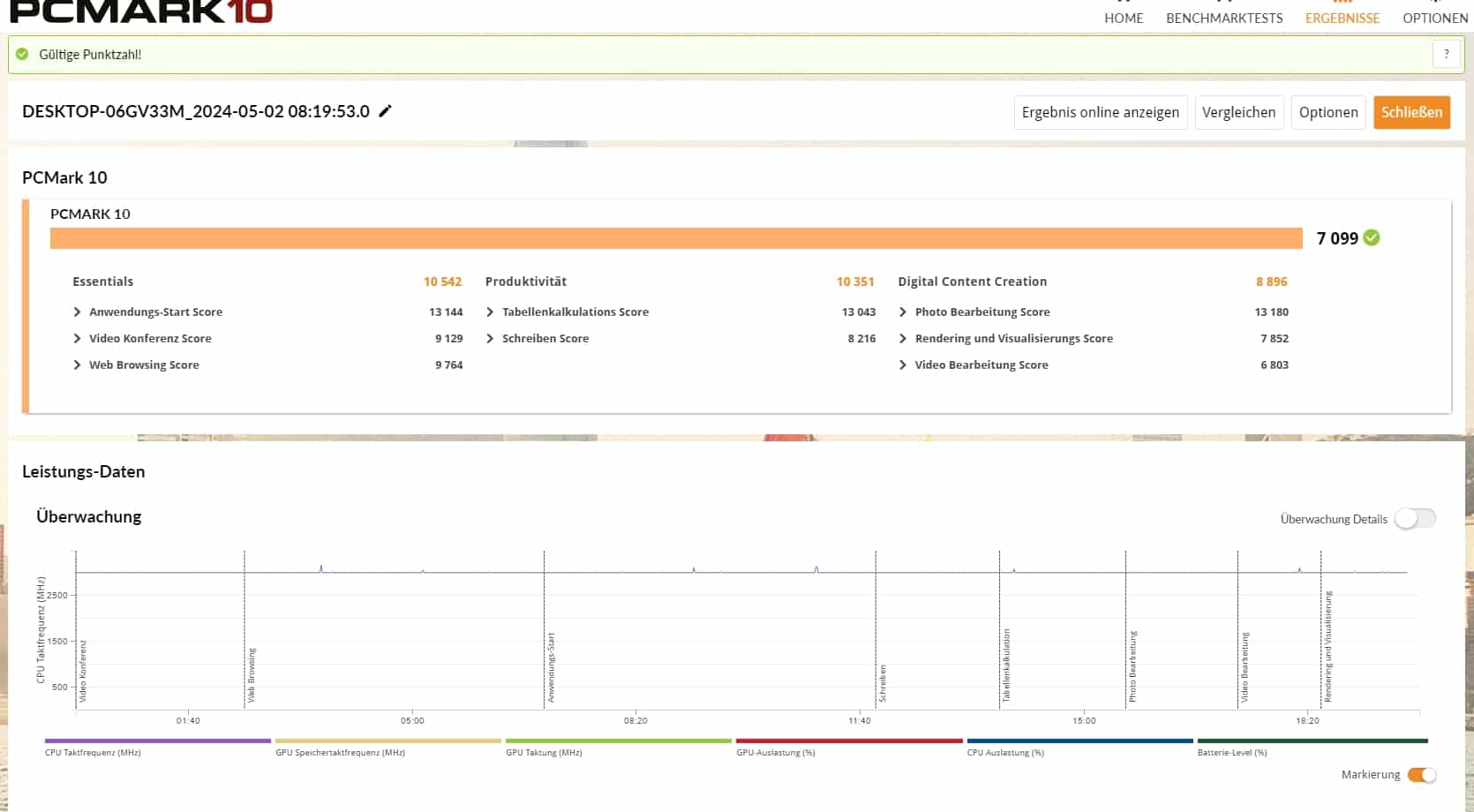Click the green valid score checkmark
The height and width of the screenshot is (812, 1474).
coord(1372,237)
